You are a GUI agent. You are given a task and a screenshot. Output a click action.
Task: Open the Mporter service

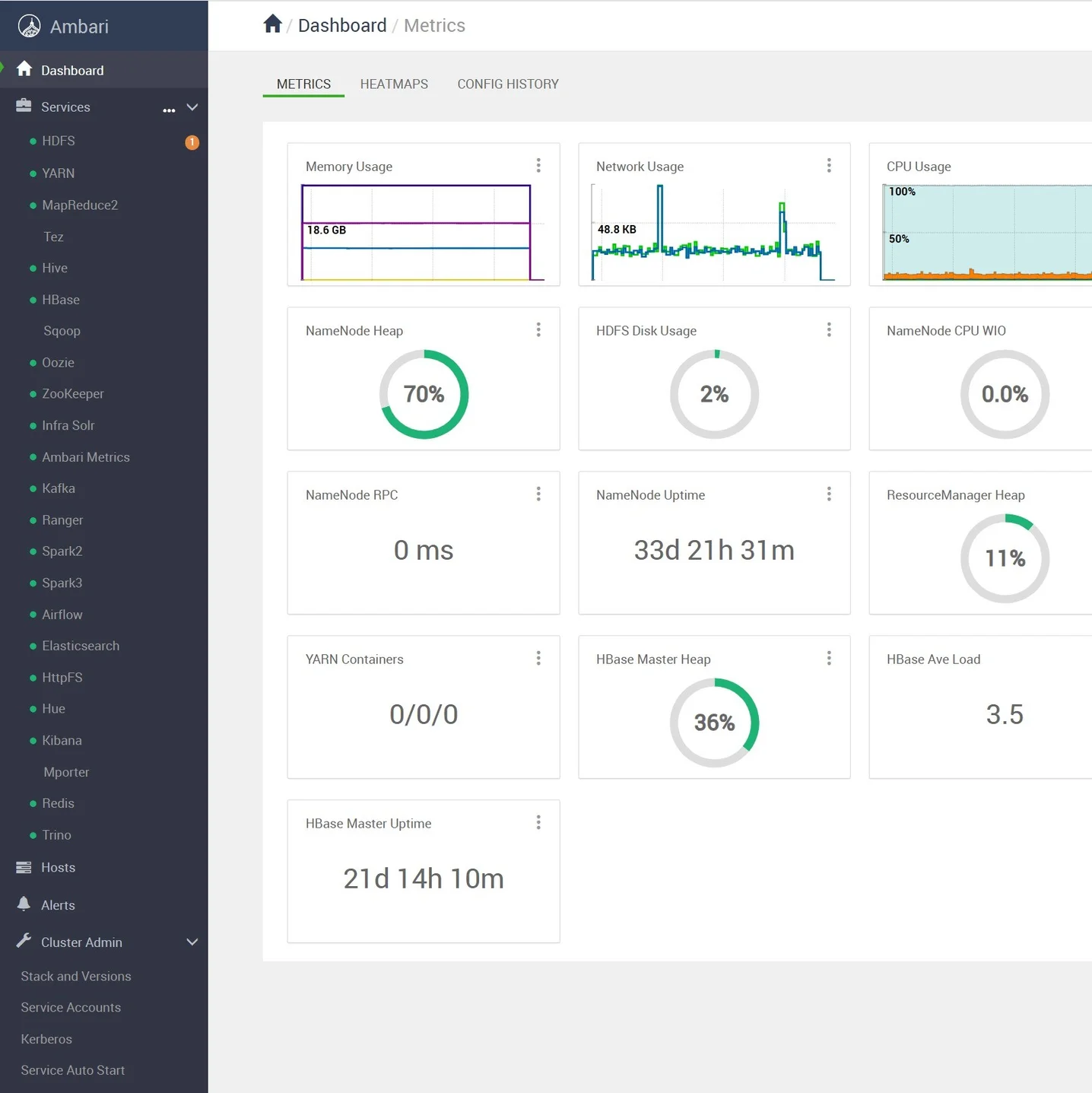66,772
